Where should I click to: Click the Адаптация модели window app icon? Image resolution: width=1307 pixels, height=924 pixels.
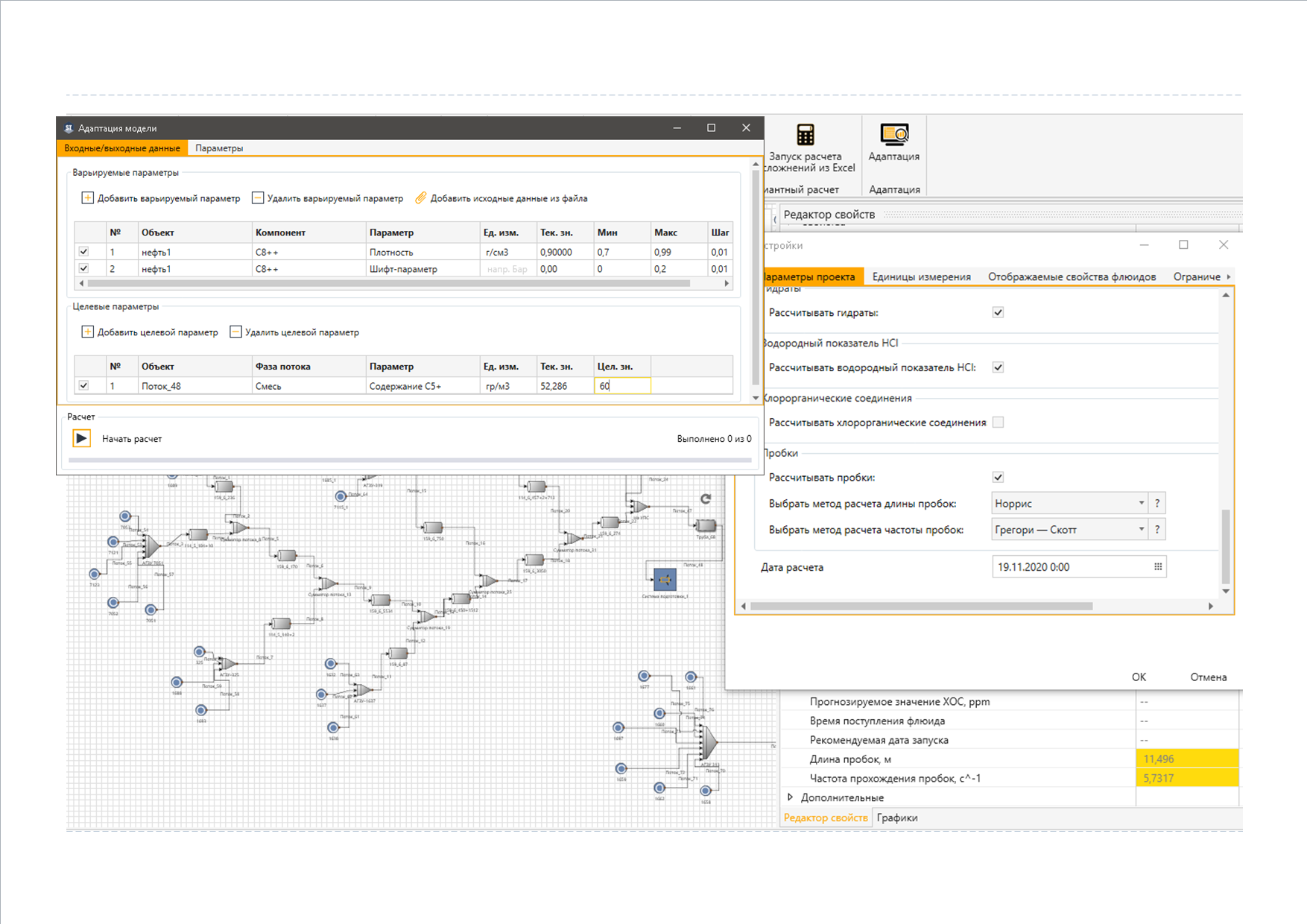(69, 128)
